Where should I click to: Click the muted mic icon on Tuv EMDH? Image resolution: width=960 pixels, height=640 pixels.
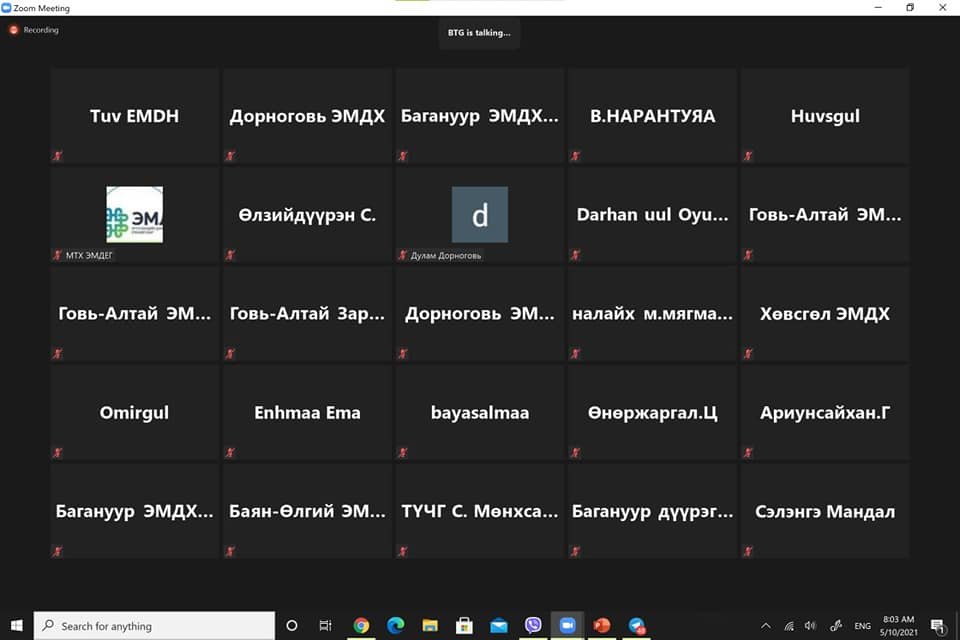point(58,156)
